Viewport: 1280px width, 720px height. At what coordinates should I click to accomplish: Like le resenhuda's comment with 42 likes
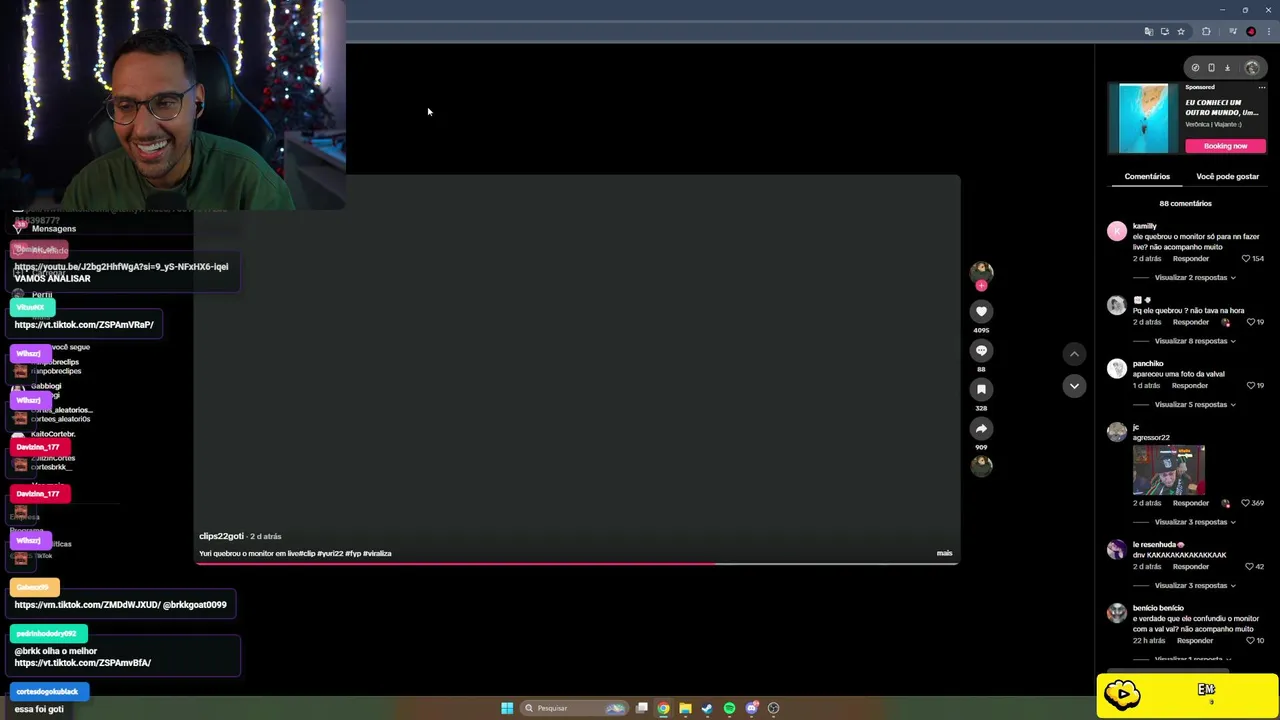pos(1250,567)
